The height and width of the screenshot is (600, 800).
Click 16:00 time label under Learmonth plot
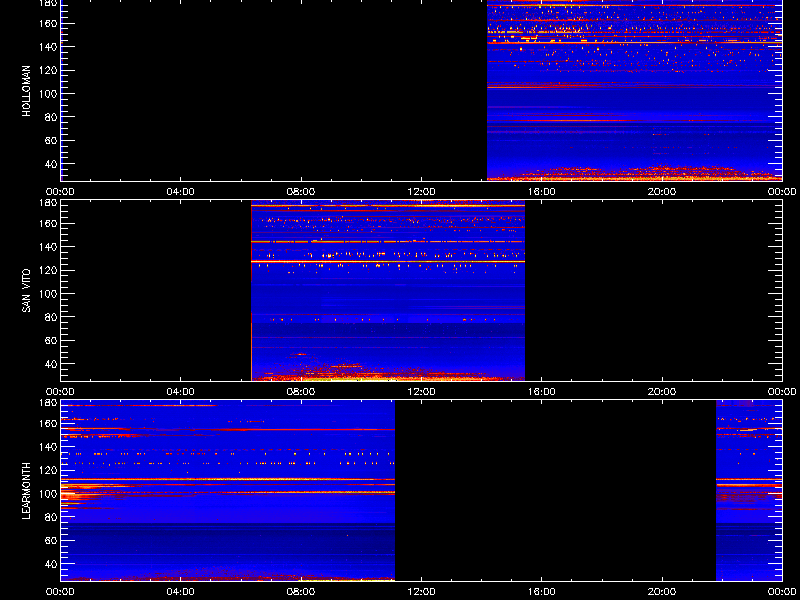click(542, 592)
